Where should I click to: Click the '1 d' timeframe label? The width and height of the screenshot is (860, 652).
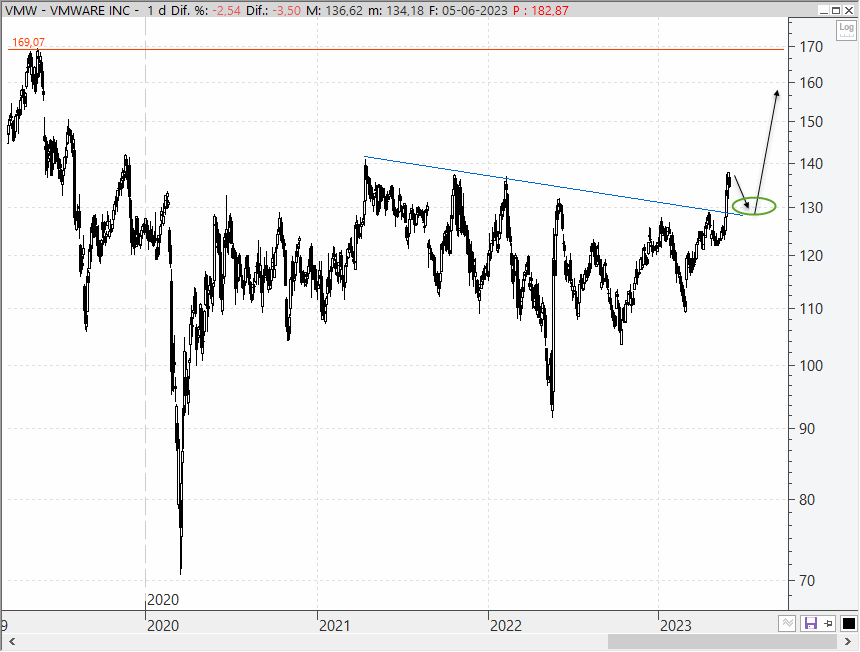click(x=156, y=10)
